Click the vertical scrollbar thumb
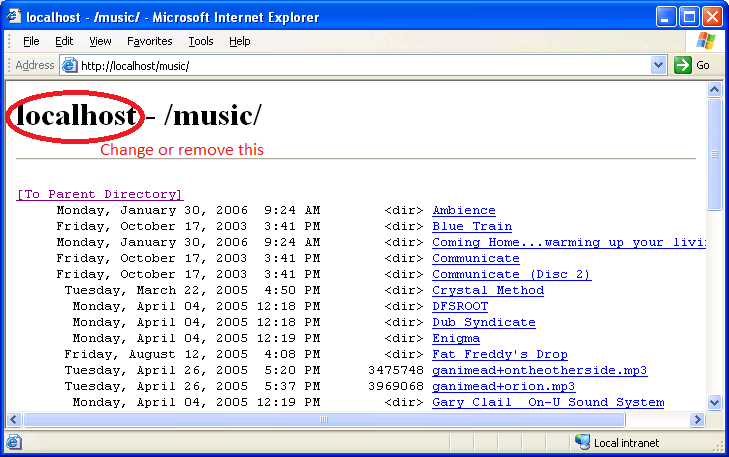 pos(715,154)
